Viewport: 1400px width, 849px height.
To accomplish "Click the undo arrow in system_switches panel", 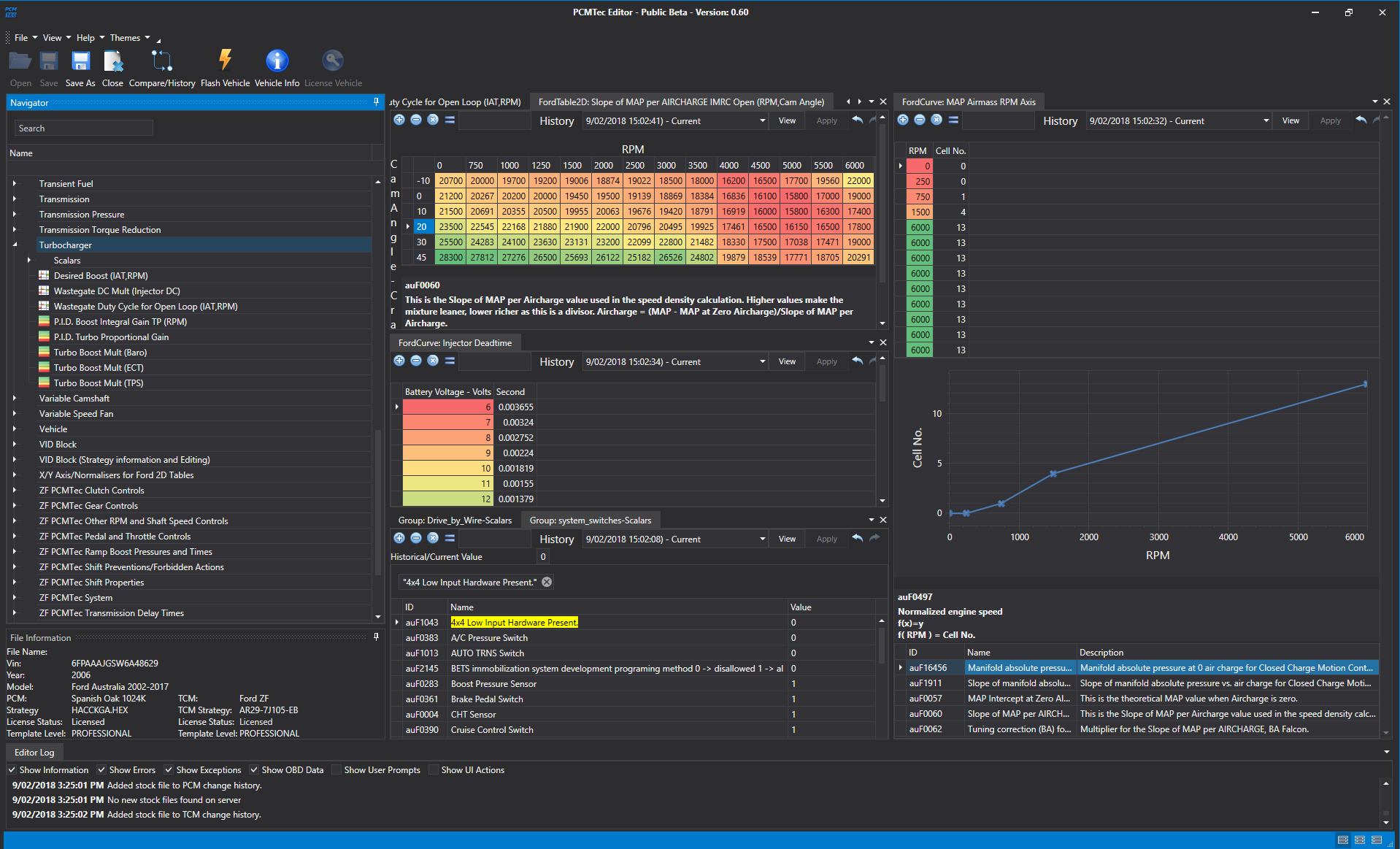I will point(858,538).
